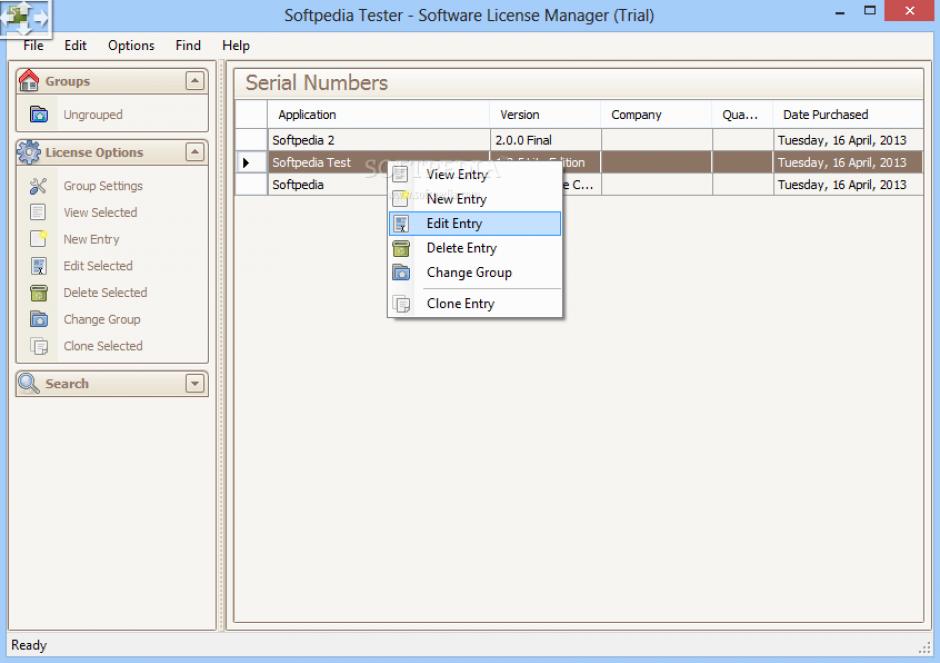This screenshot has width=940, height=663.
Task: Click the License Options header title
Action: click(94, 152)
